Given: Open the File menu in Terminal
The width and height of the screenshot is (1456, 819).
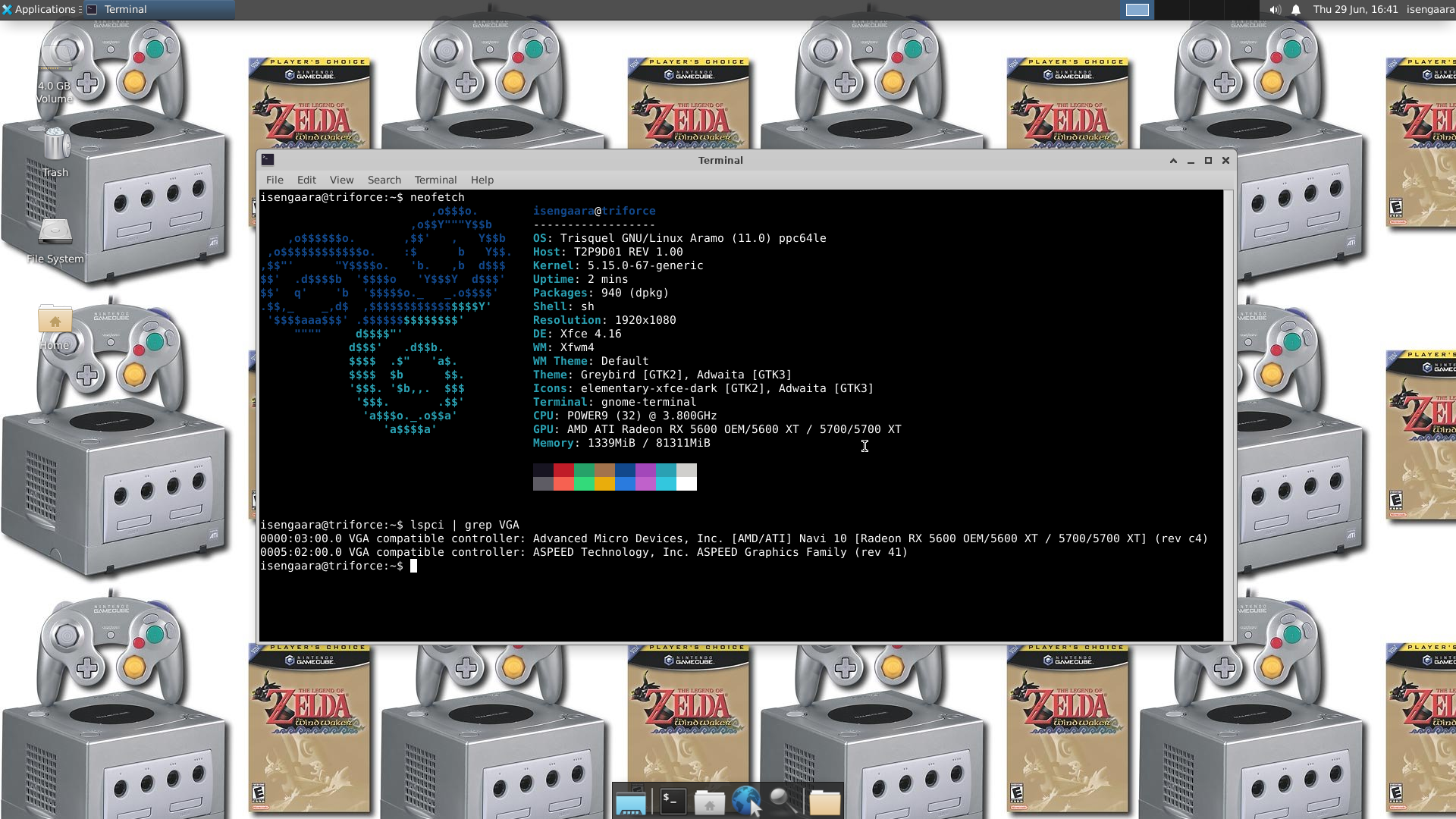Looking at the screenshot, I should (x=275, y=180).
